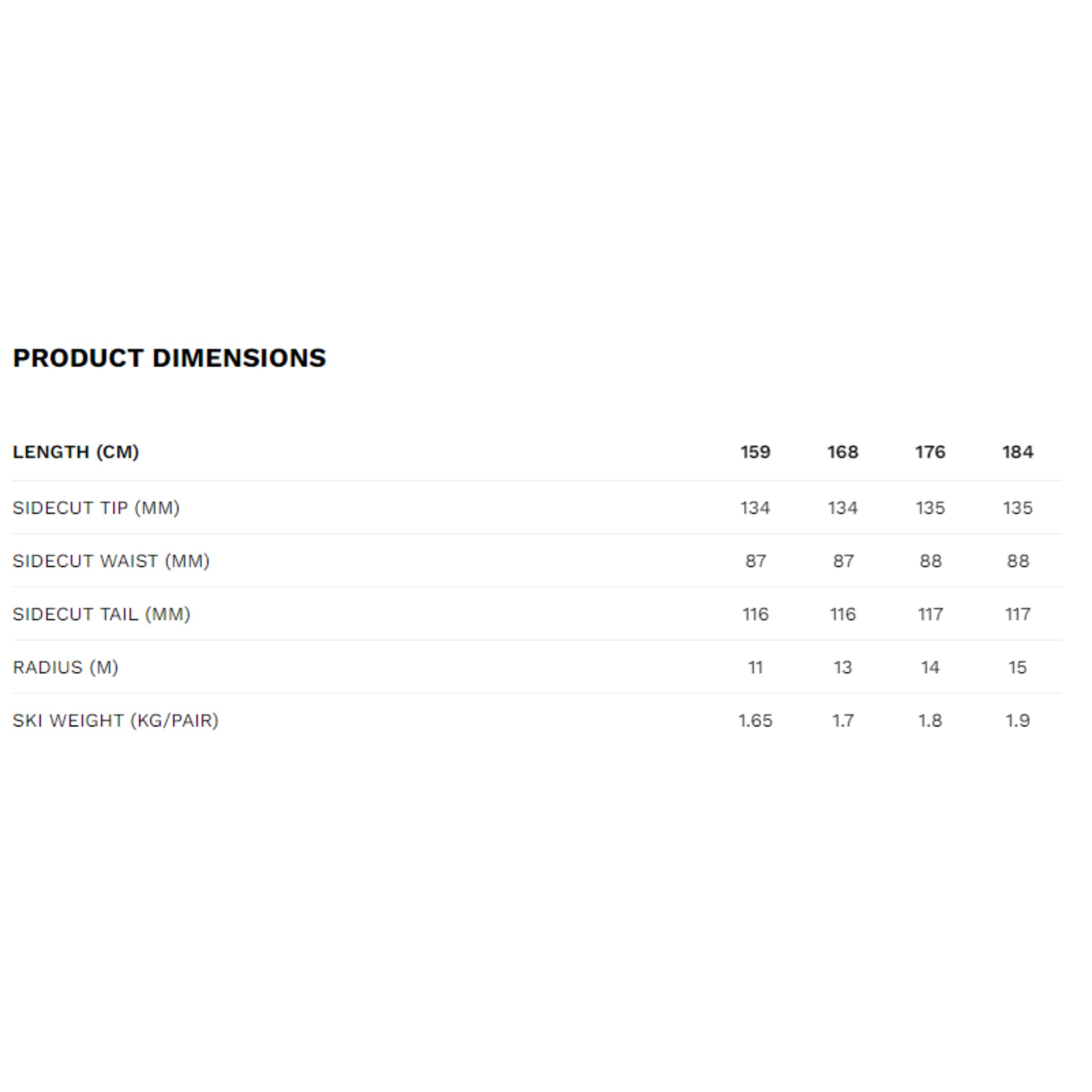Click the SIDECUT TIP (MM) row label
1092x1092 pixels.
[96, 508]
